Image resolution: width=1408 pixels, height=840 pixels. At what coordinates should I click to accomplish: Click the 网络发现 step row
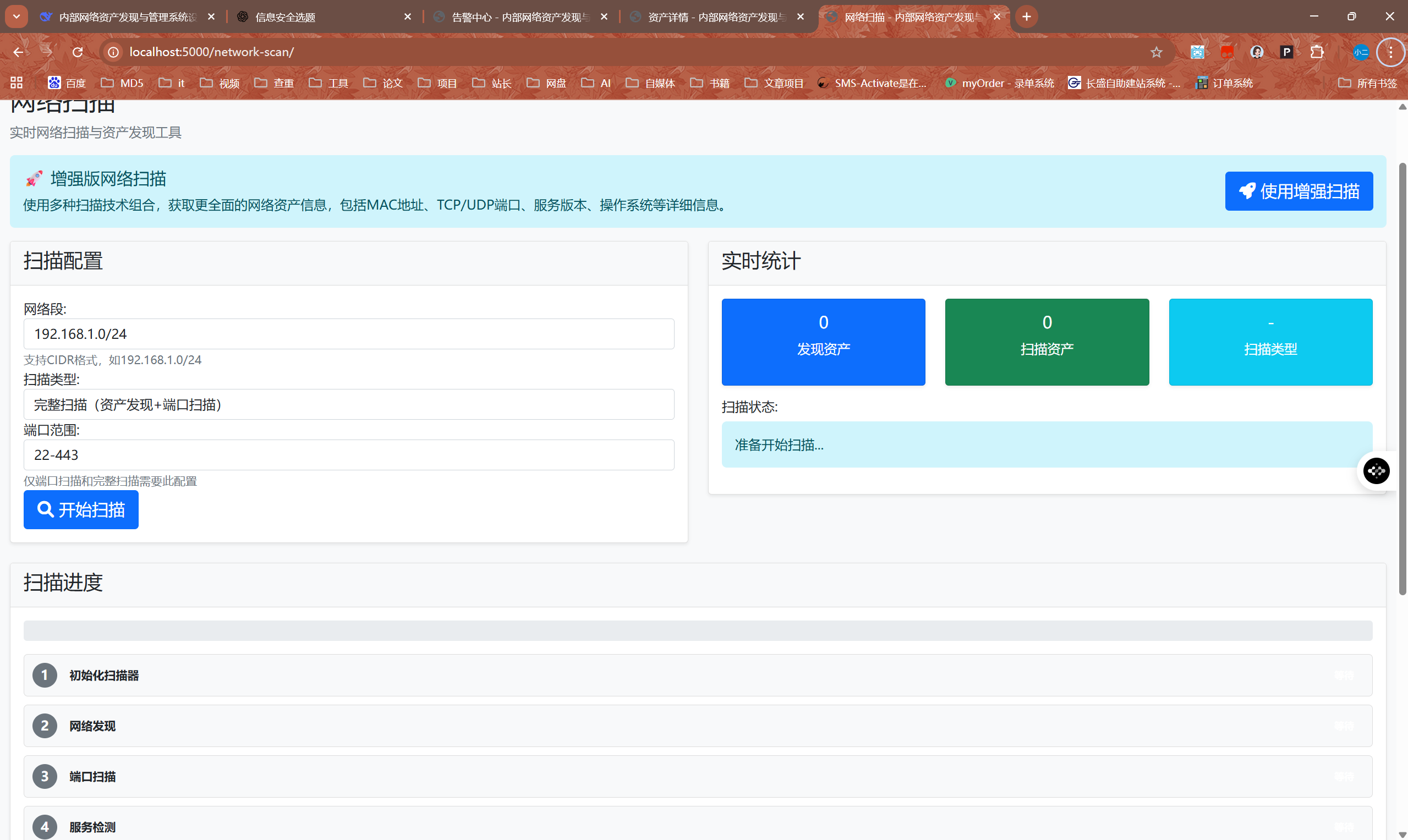698,726
